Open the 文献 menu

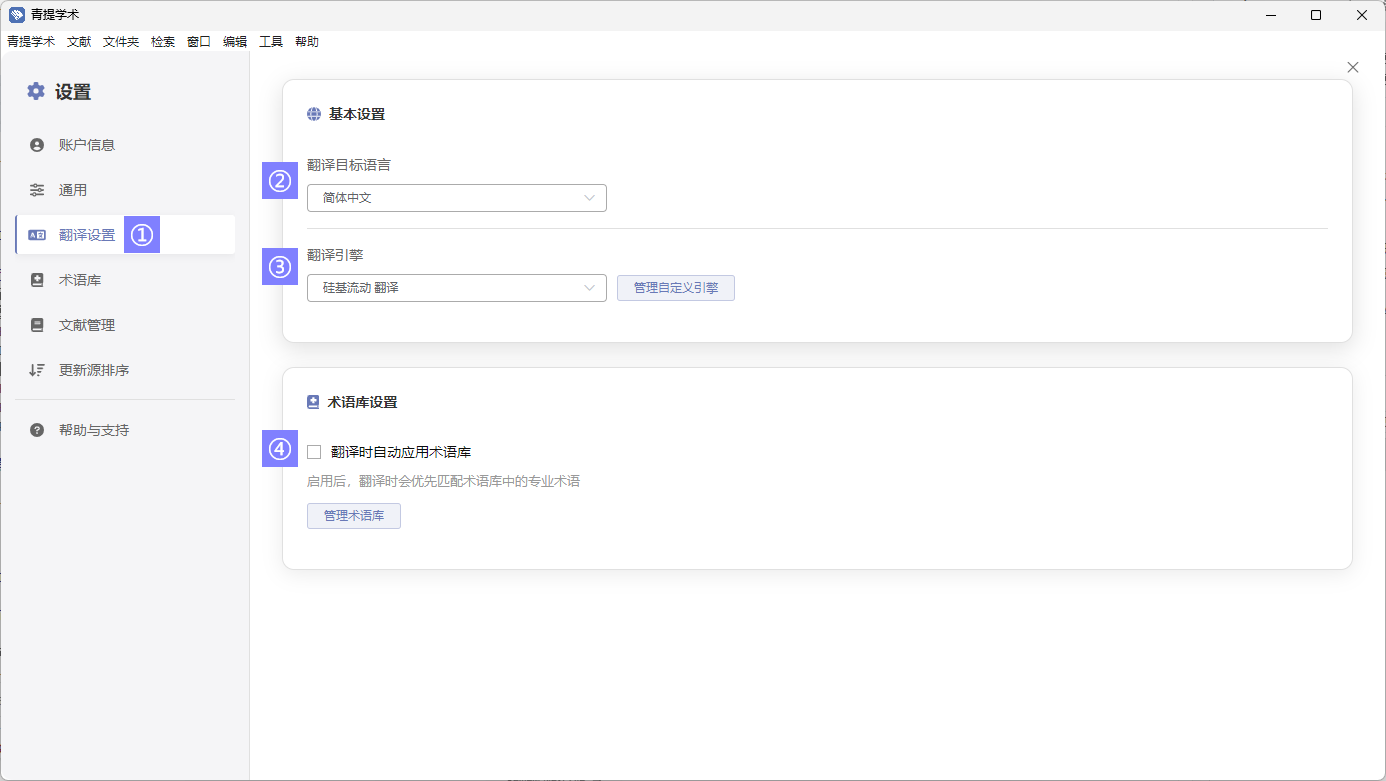pyautogui.click(x=79, y=42)
